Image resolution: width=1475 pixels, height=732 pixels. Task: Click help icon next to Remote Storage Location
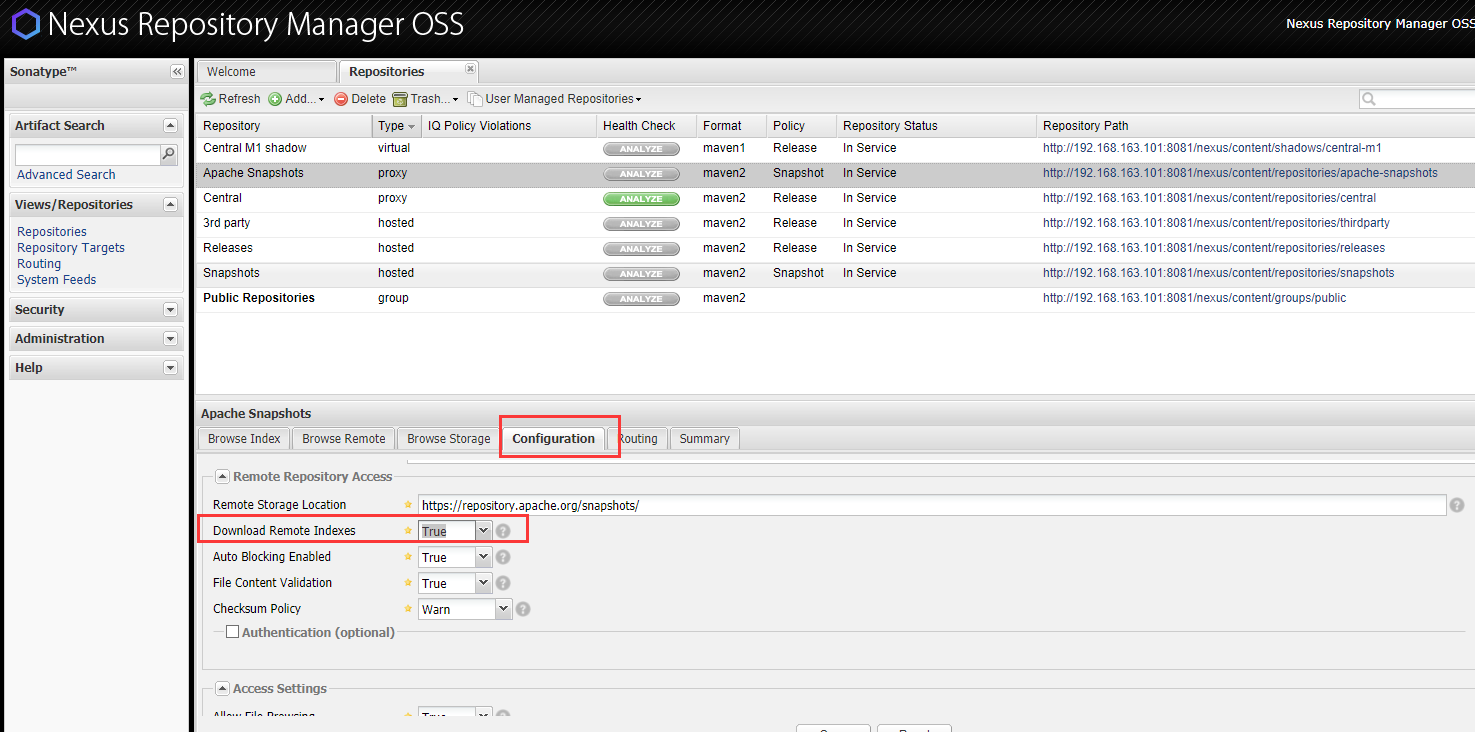(1457, 506)
